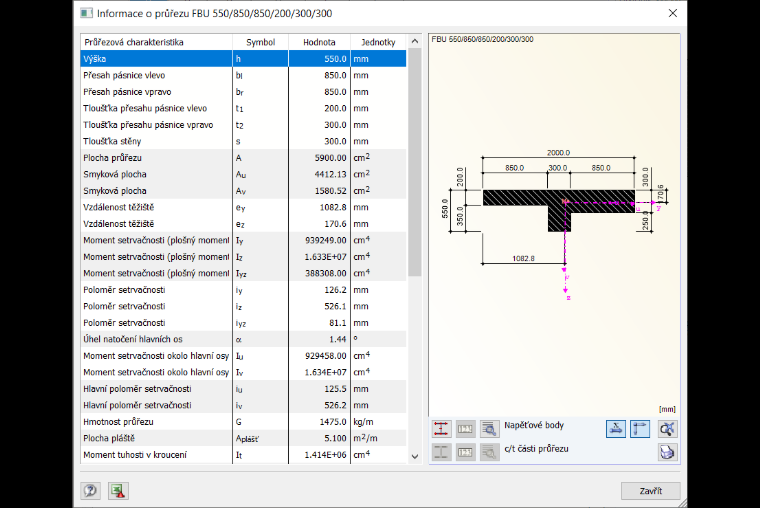
Task: Click the Zavřít button
Action: click(x=650, y=491)
